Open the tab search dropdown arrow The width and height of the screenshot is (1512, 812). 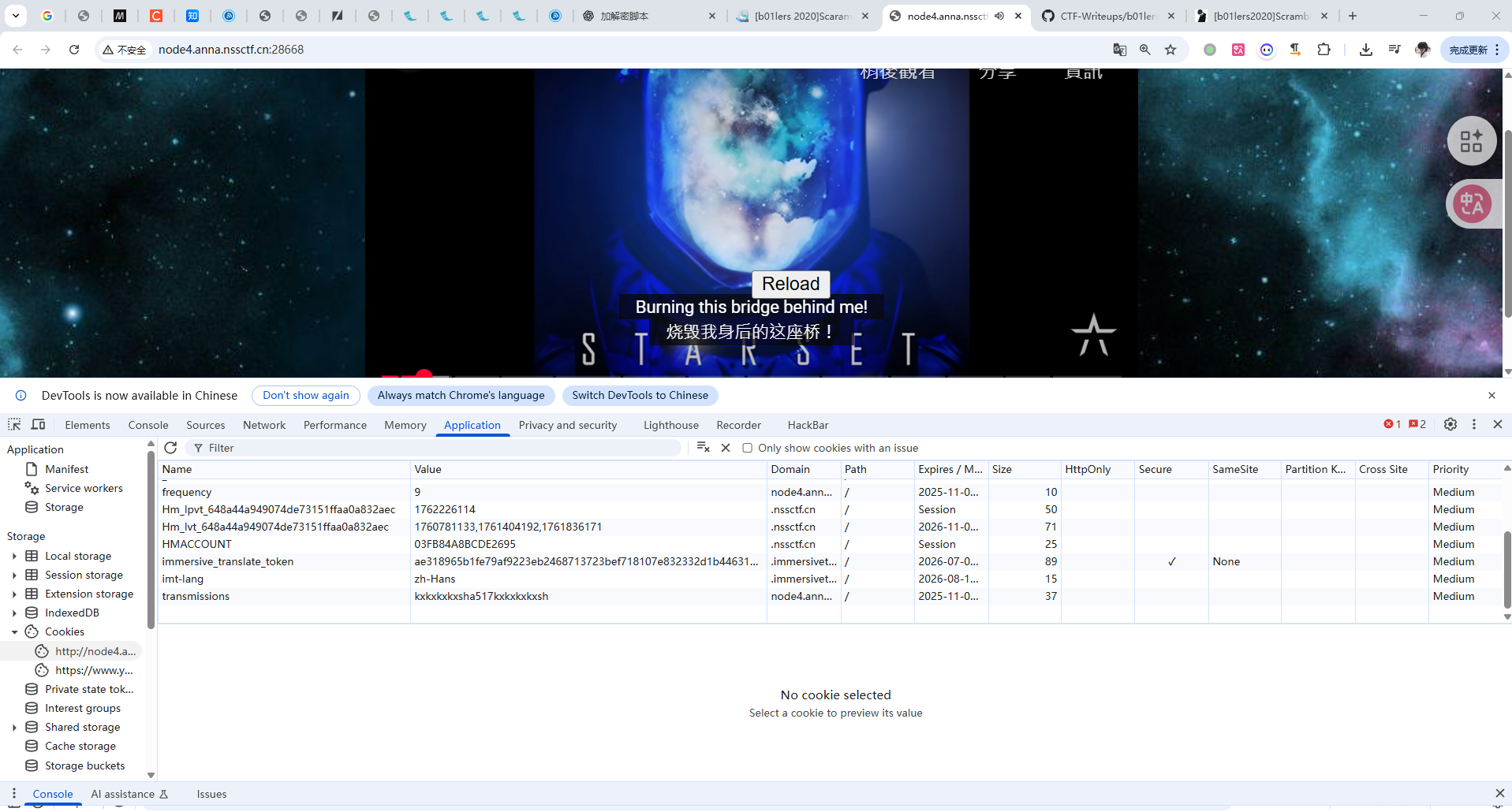pyautogui.click(x=16, y=16)
